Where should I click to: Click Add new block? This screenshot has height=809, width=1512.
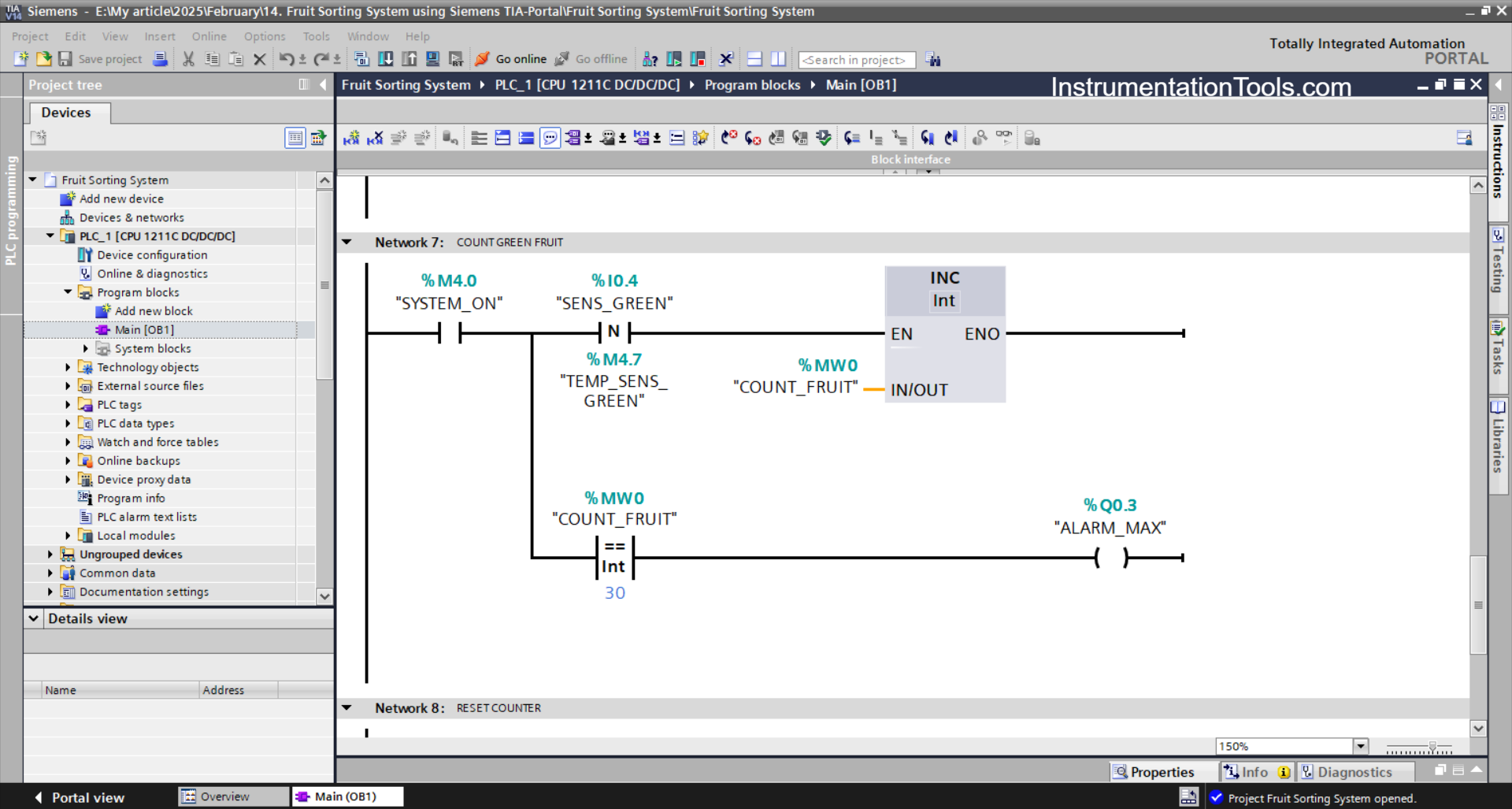point(154,310)
